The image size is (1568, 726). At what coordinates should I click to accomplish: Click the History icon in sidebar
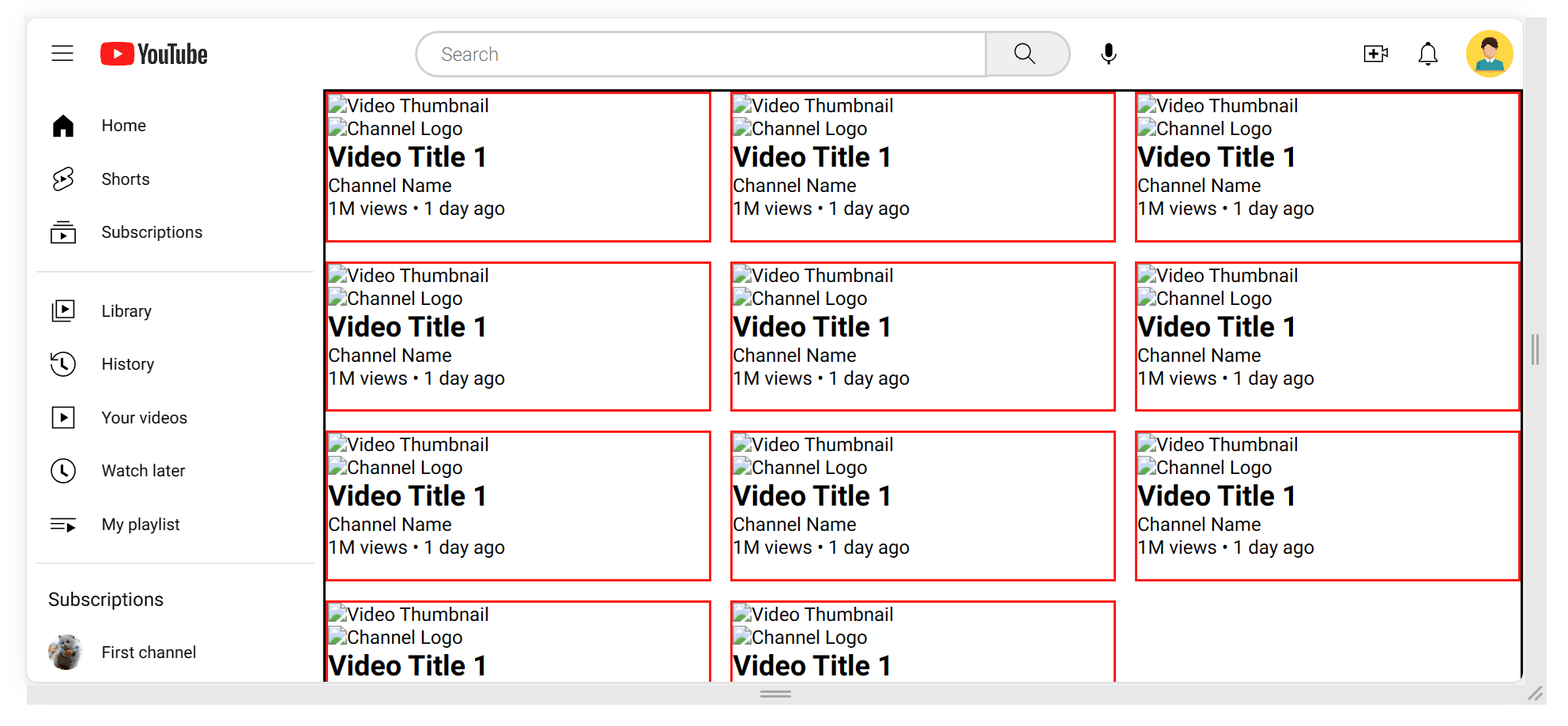(63, 364)
